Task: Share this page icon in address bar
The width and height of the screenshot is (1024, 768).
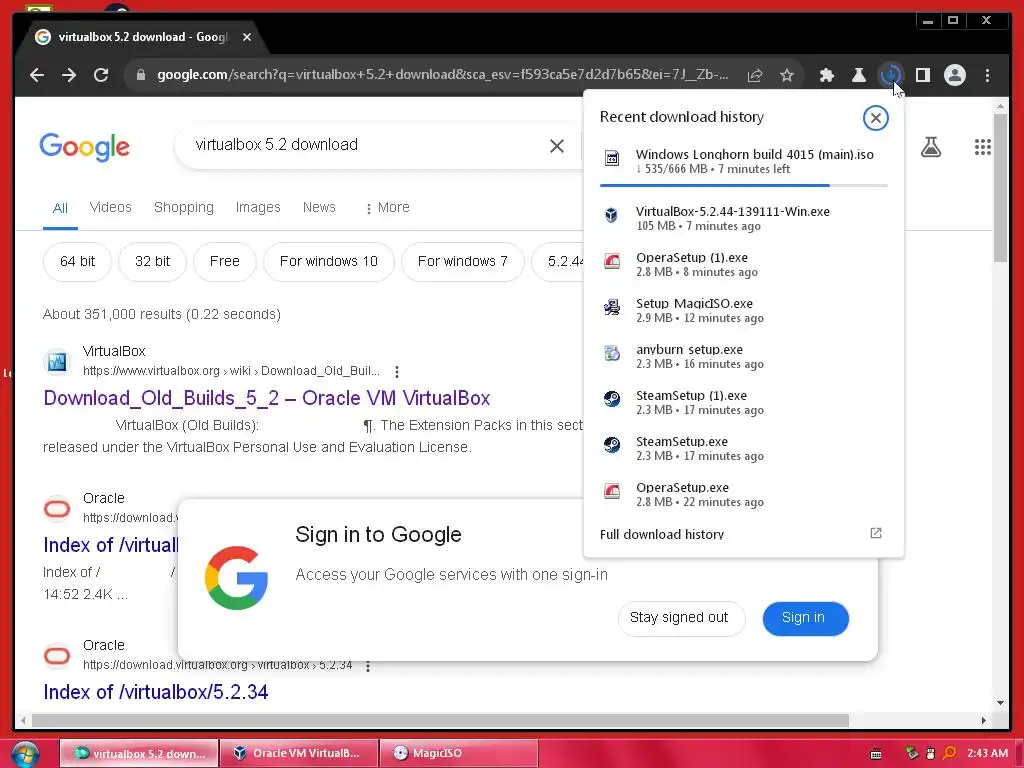Action: tap(755, 75)
